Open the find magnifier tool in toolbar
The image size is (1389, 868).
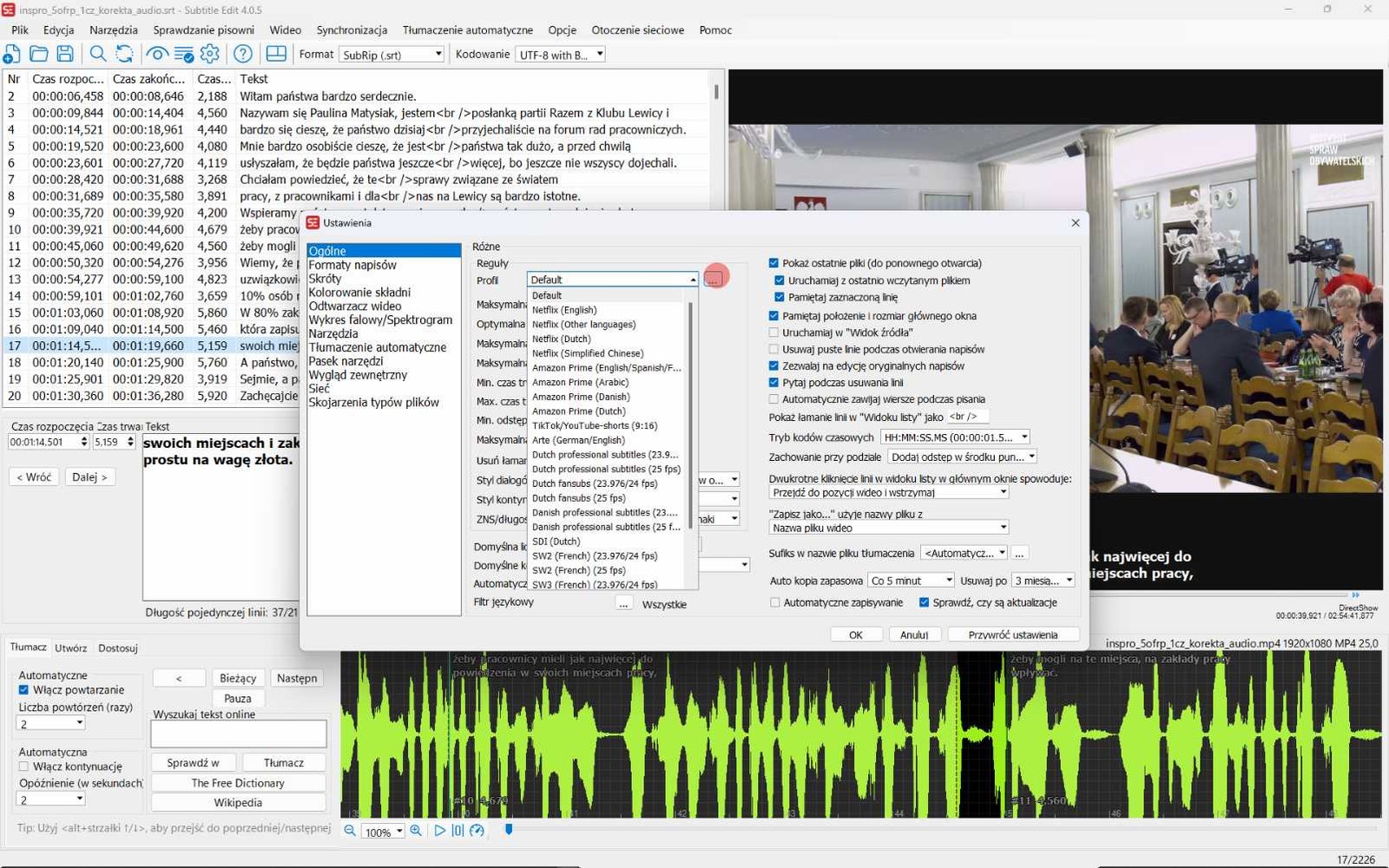(98, 54)
